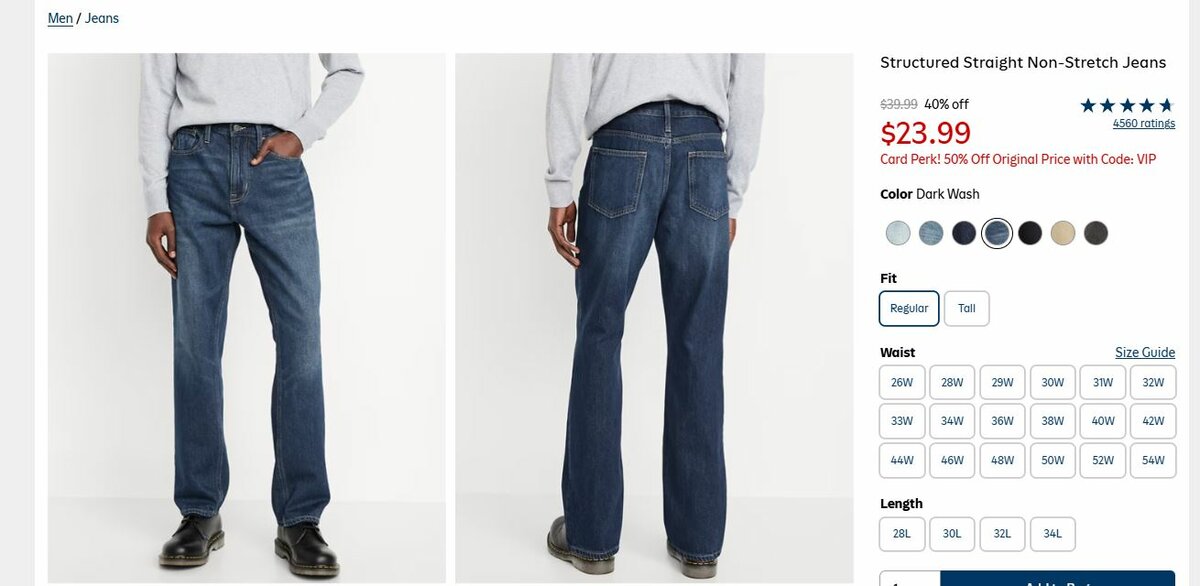Select the lightest wash color swatch
The height and width of the screenshot is (586, 1200).
[898, 234]
